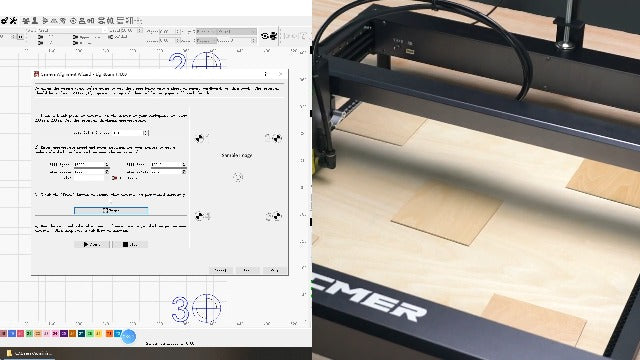Click the Speed field in step 2

click(x=92, y=164)
